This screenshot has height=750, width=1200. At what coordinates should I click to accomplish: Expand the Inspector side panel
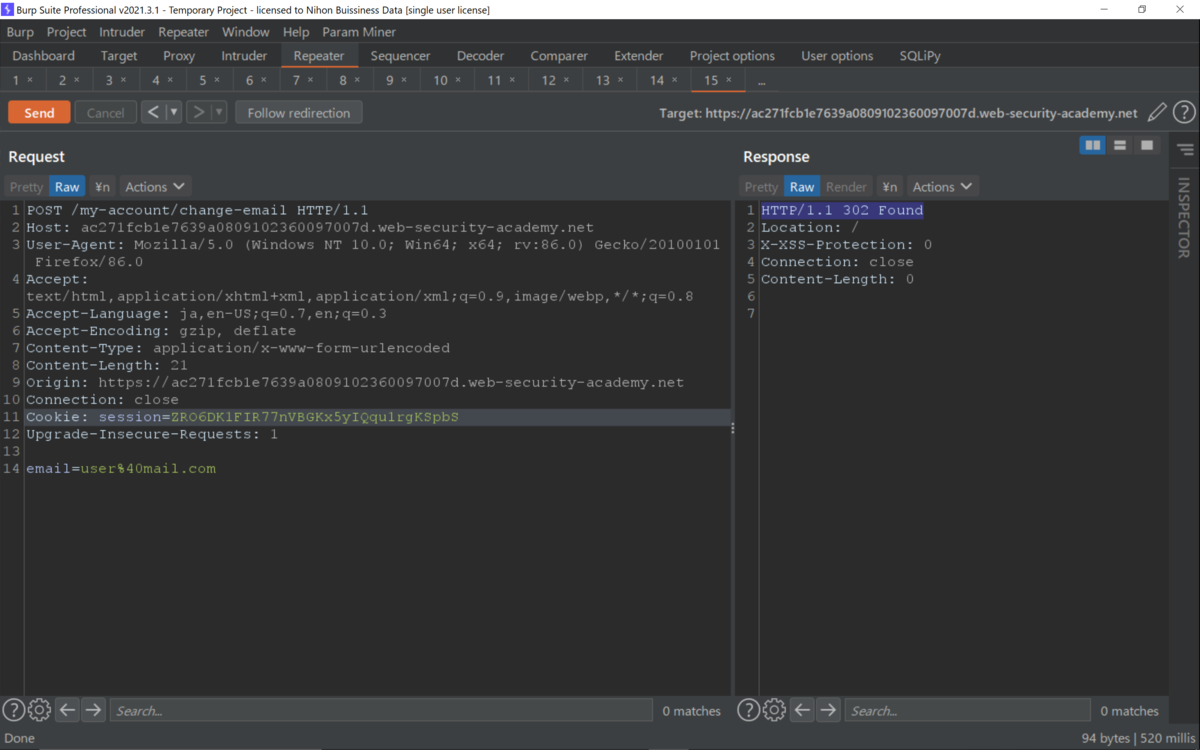[x=1184, y=218]
